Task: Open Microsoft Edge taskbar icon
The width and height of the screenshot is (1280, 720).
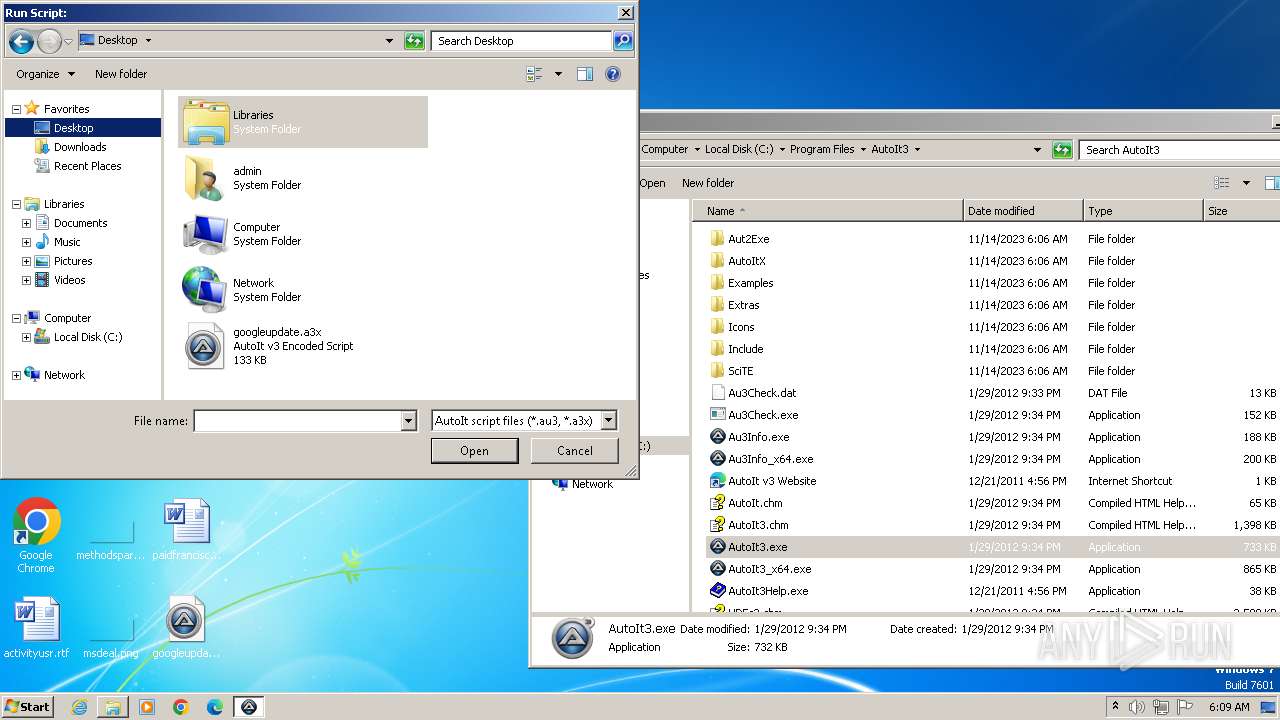Action: [x=215, y=707]
